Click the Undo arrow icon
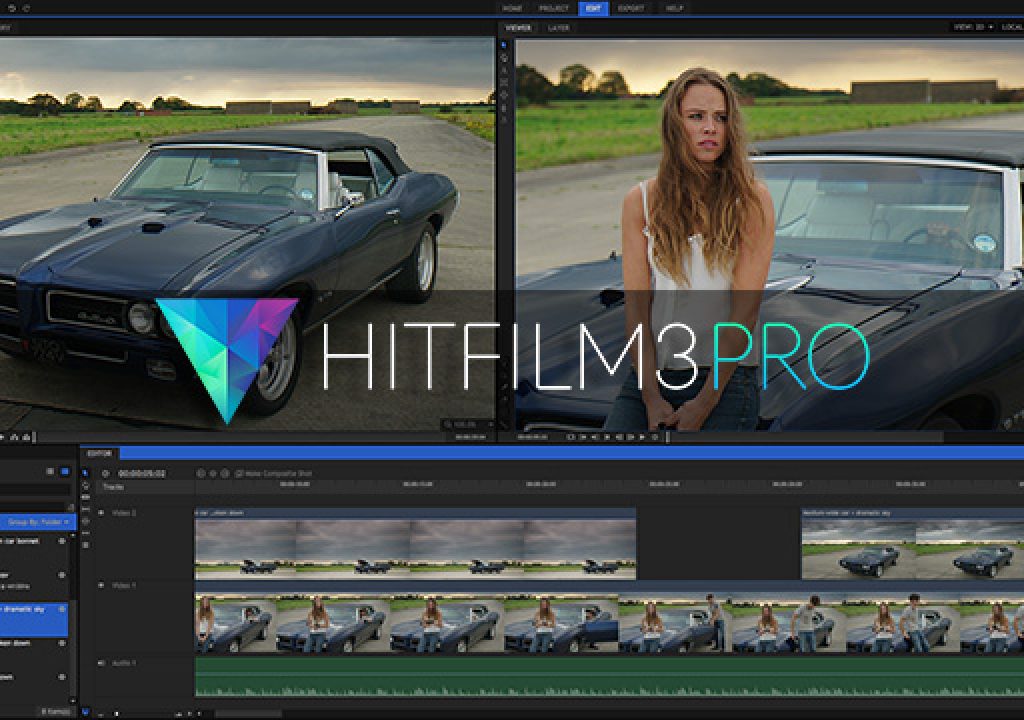 [12, 8]
